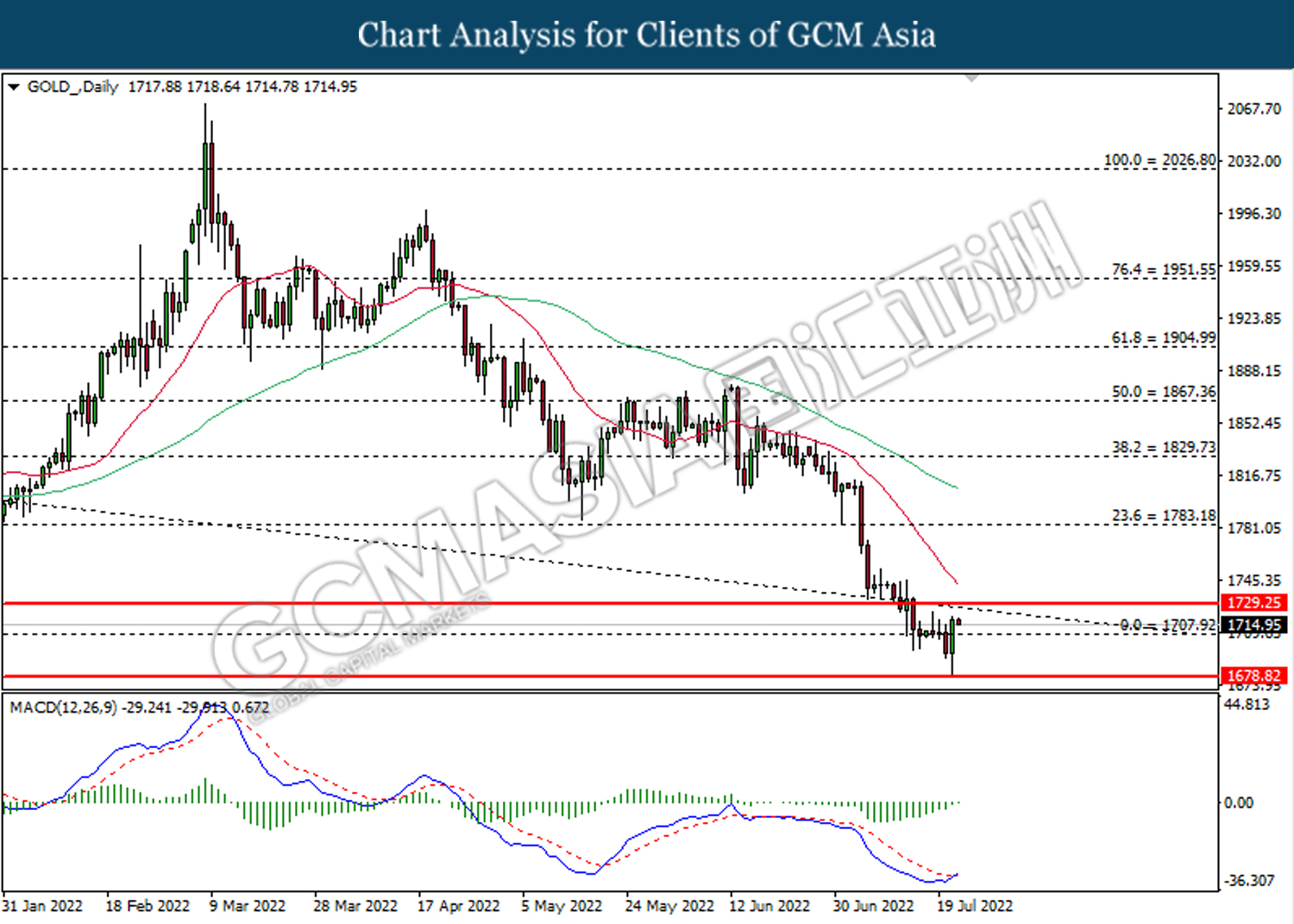
Task: Click the 31 Jan 2022 date label
Action: 42,906
